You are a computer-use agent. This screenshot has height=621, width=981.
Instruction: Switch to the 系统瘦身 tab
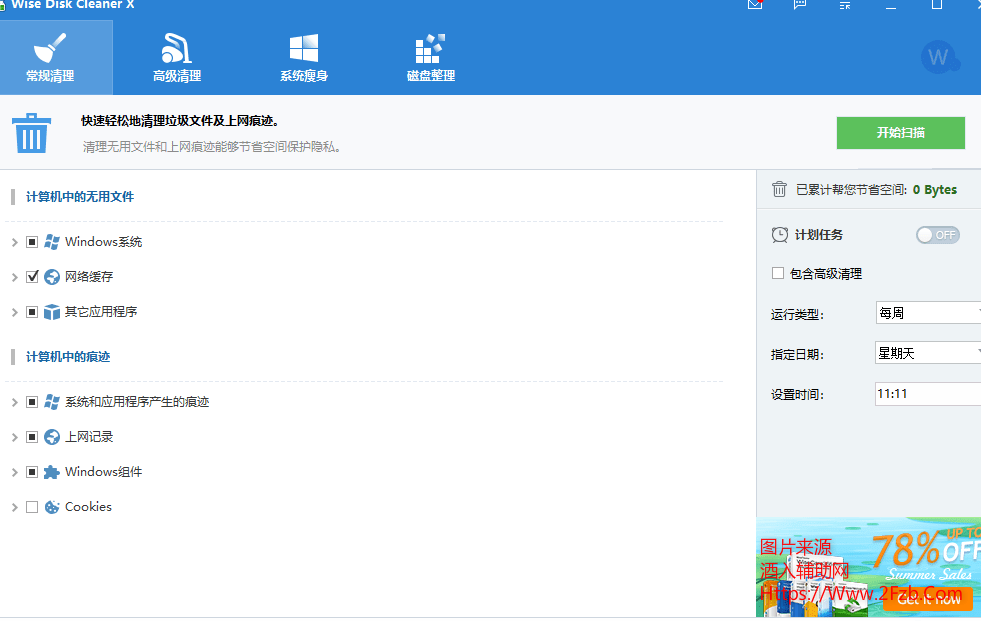point(304,58)
